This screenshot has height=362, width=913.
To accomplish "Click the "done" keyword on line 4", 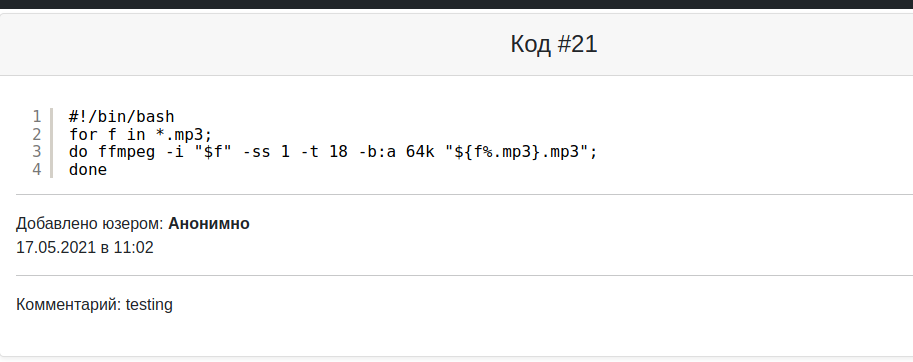I will point(88,170).
